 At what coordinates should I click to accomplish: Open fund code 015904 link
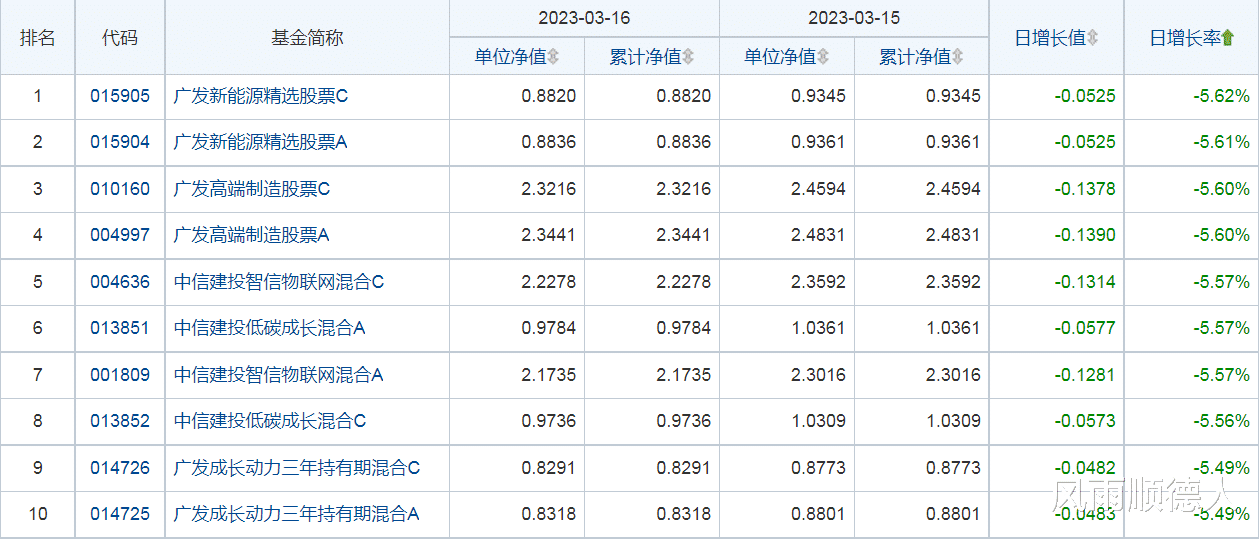pyautogui.click(x=120, y=143)
